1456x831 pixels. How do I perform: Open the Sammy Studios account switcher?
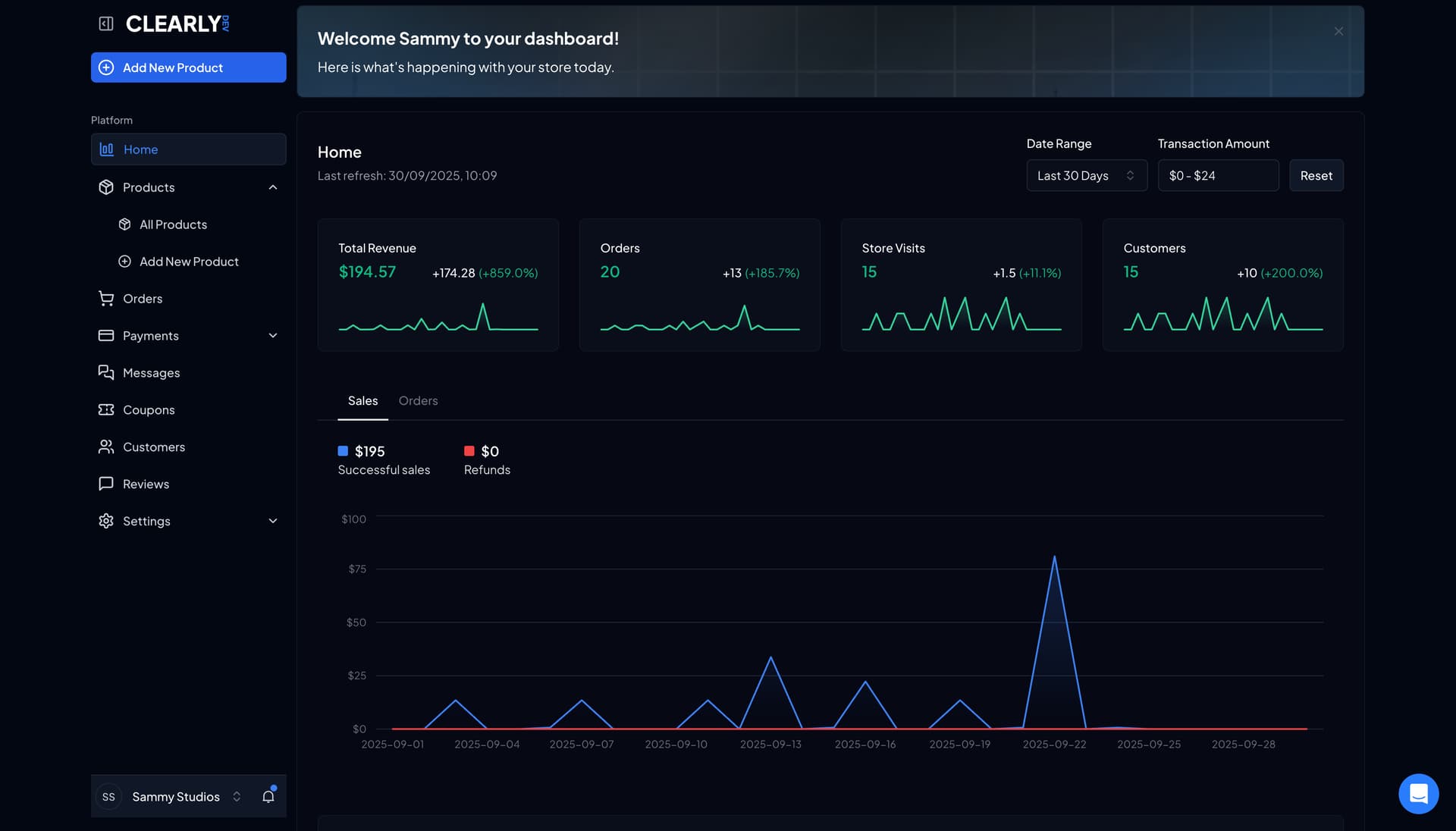pyautogui.click(x=176, y=796)
